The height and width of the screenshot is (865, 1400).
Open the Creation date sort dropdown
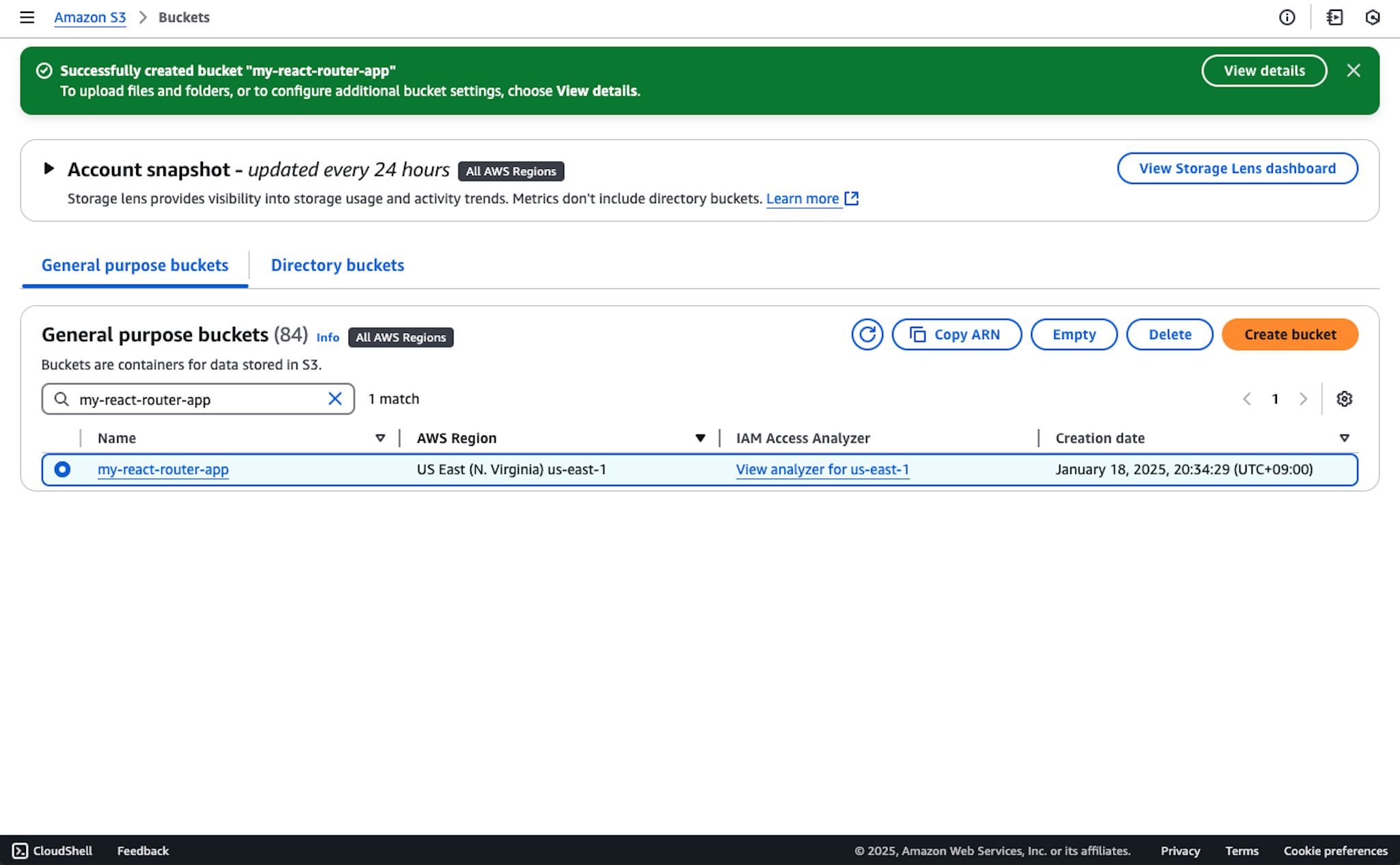coord(1344,438)
